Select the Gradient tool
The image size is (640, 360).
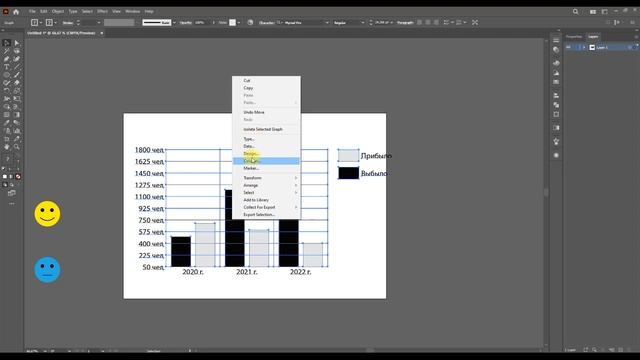coord(17,115)
